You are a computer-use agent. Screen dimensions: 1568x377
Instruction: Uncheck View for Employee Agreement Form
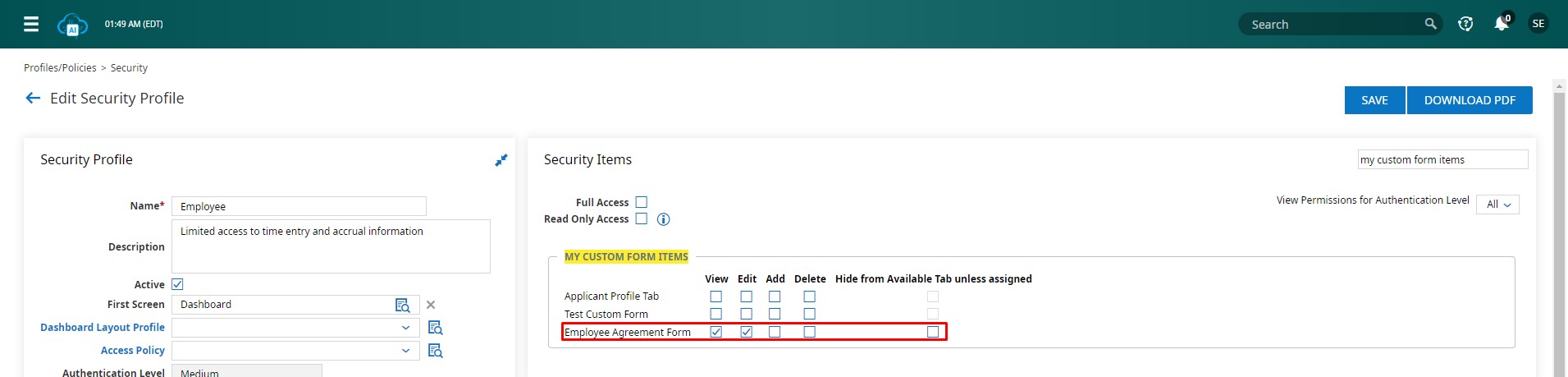click(716, 332)
